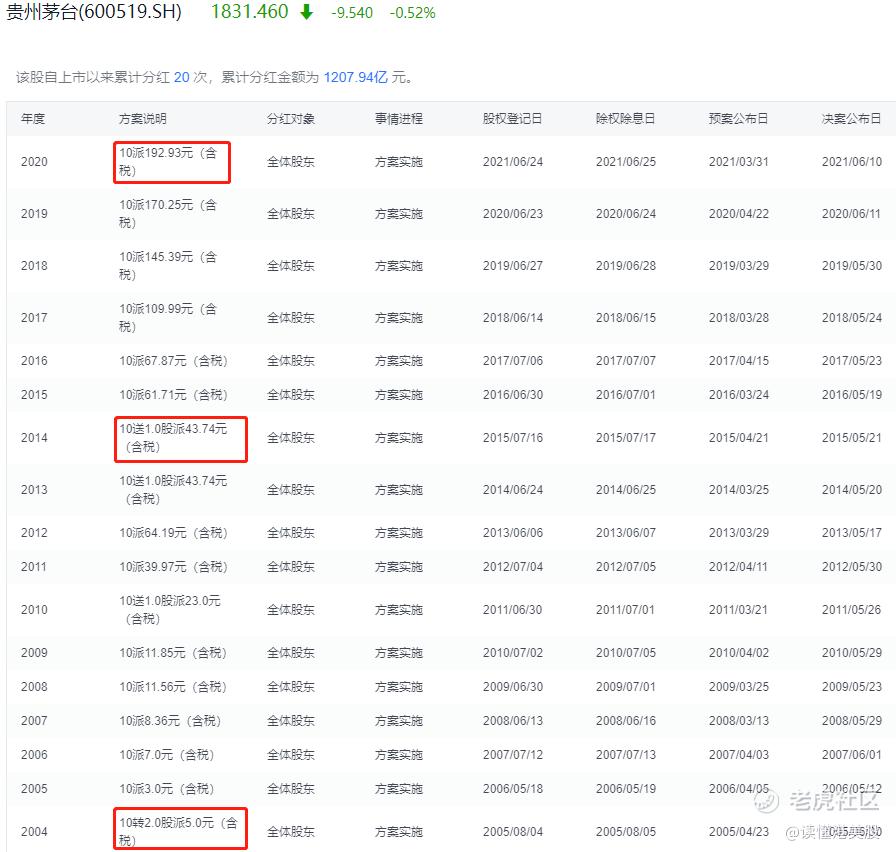Click the stock price 1831.460
This screenshot has width=896, height=852.
pos(250,11)
